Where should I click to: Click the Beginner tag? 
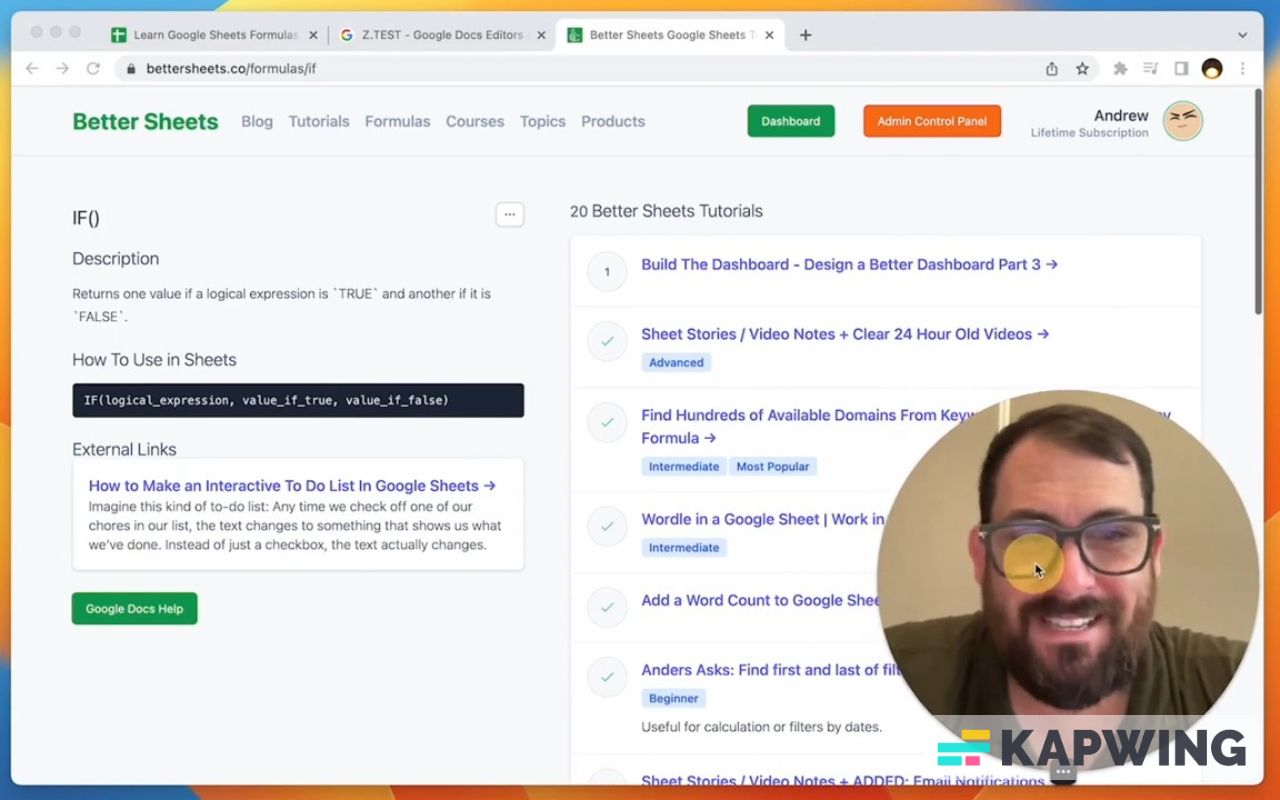pyautogui.click(x=675, y=698)
